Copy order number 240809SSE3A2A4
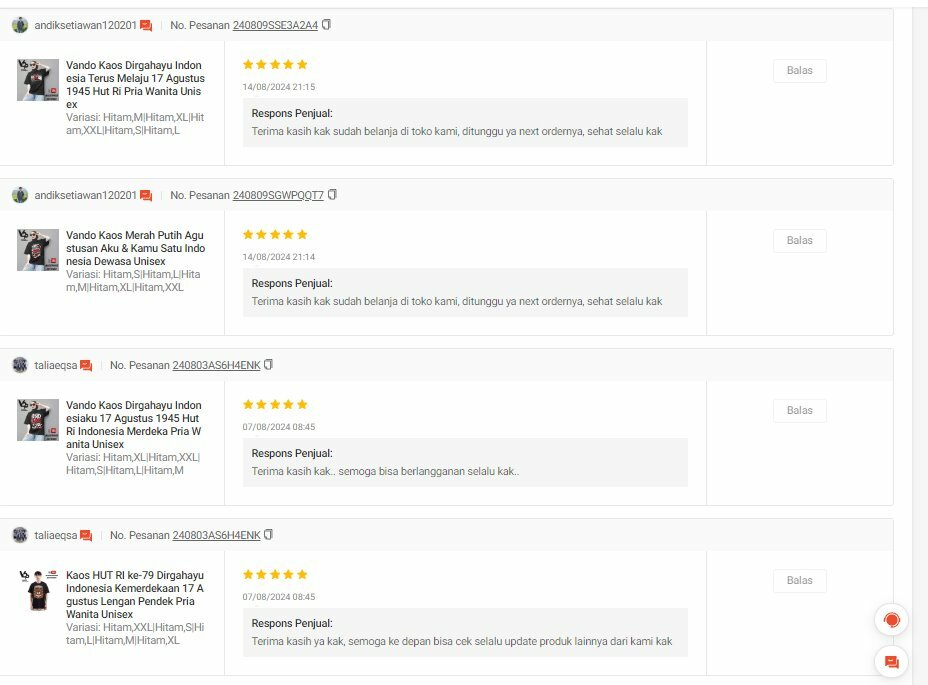The height and width of the screenshot is (685, 928). (x=327, y=25)
